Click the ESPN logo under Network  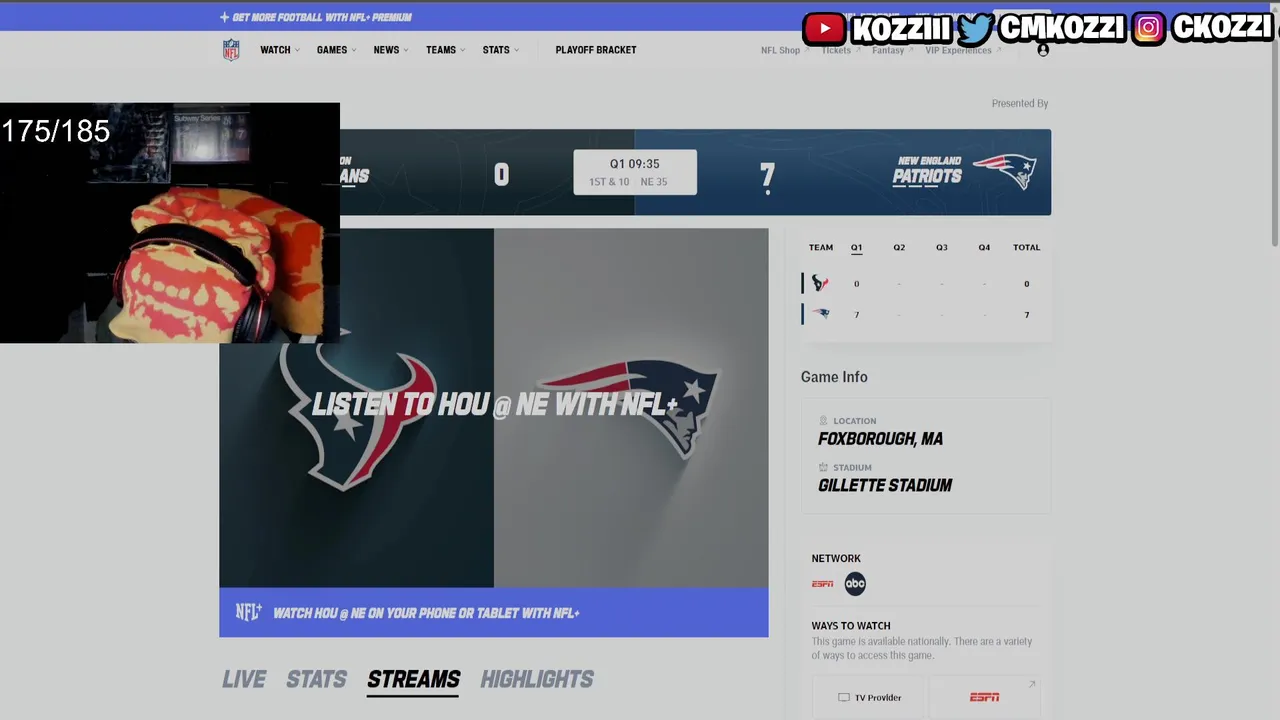(822, 584)
